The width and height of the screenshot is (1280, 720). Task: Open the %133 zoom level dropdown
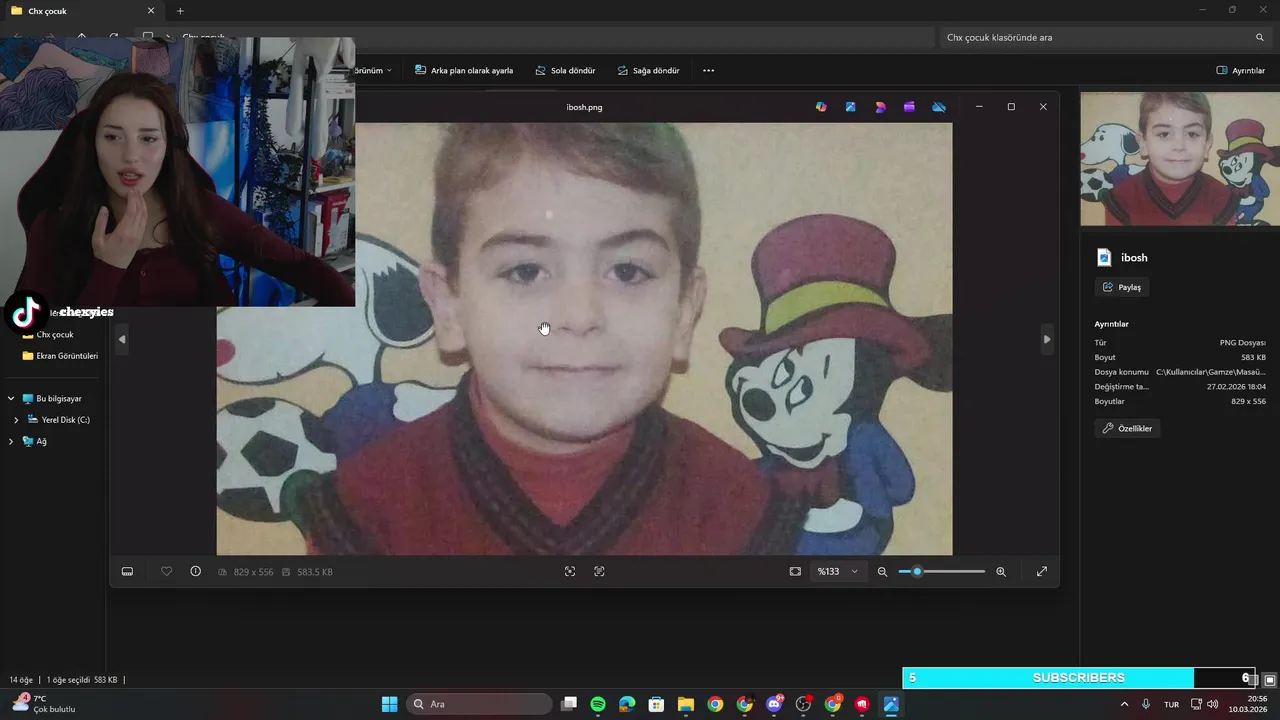pyautogui.click(x=837, y=571)
